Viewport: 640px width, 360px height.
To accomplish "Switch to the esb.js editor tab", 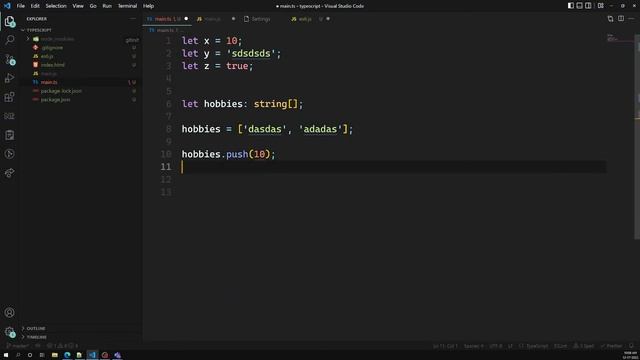I will [310, 19].
